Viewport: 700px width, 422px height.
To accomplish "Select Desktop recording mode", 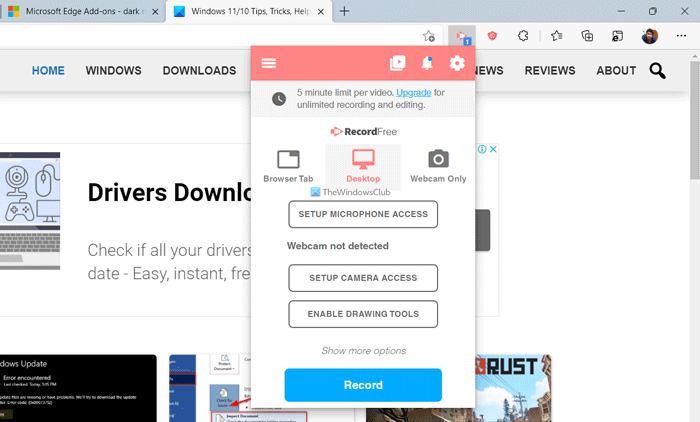I will (x=363, y=167).
